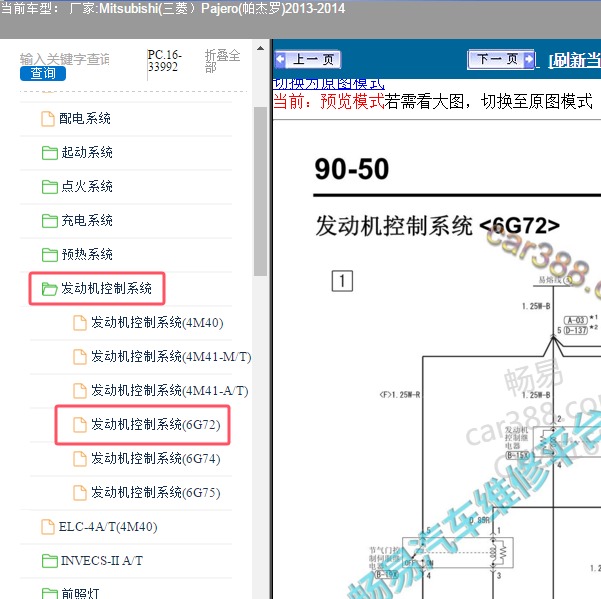Click the tree panel scroll-up arrow

click(261, 49)
